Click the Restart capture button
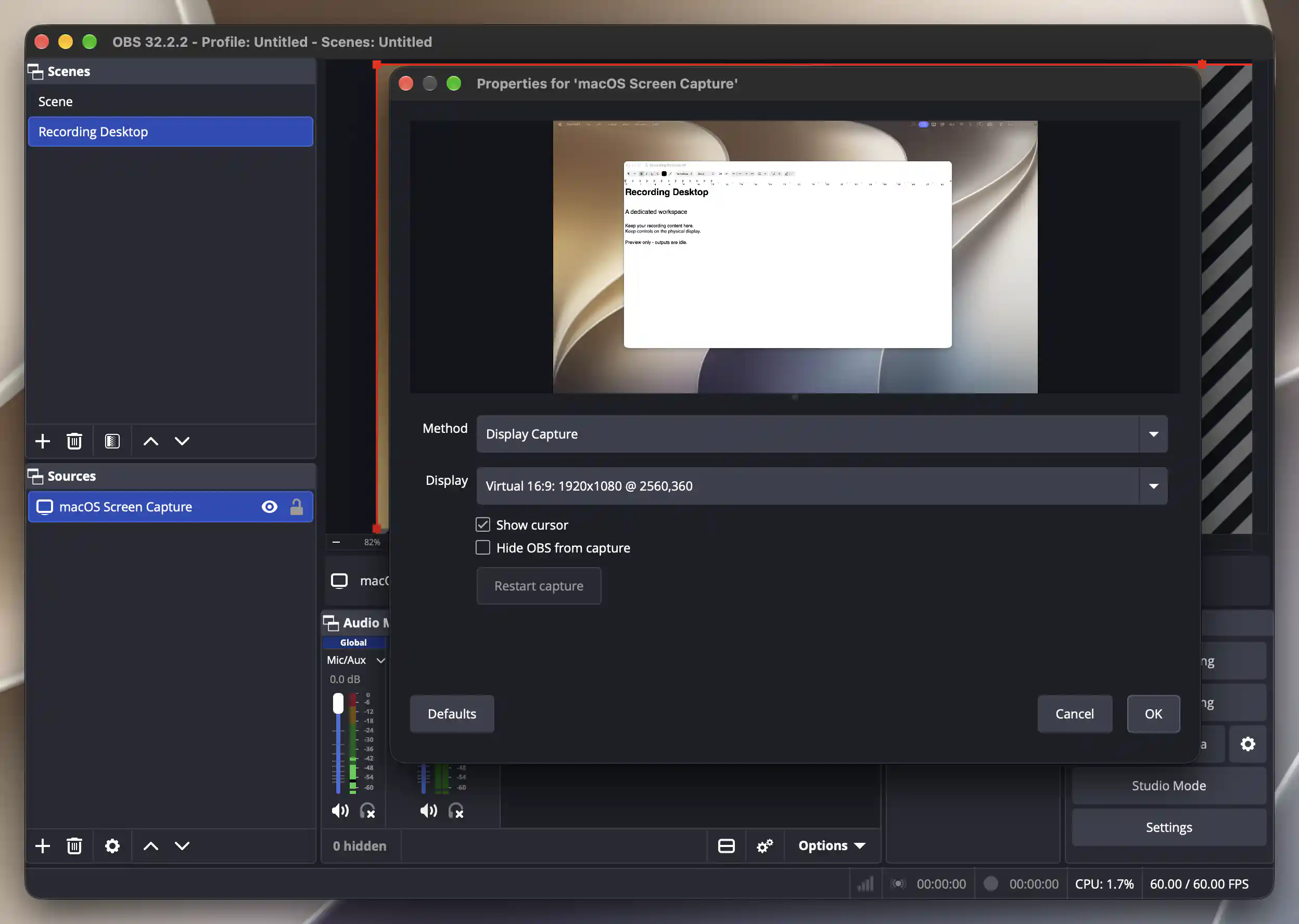 pyautogui.click(x=539, y=586)
